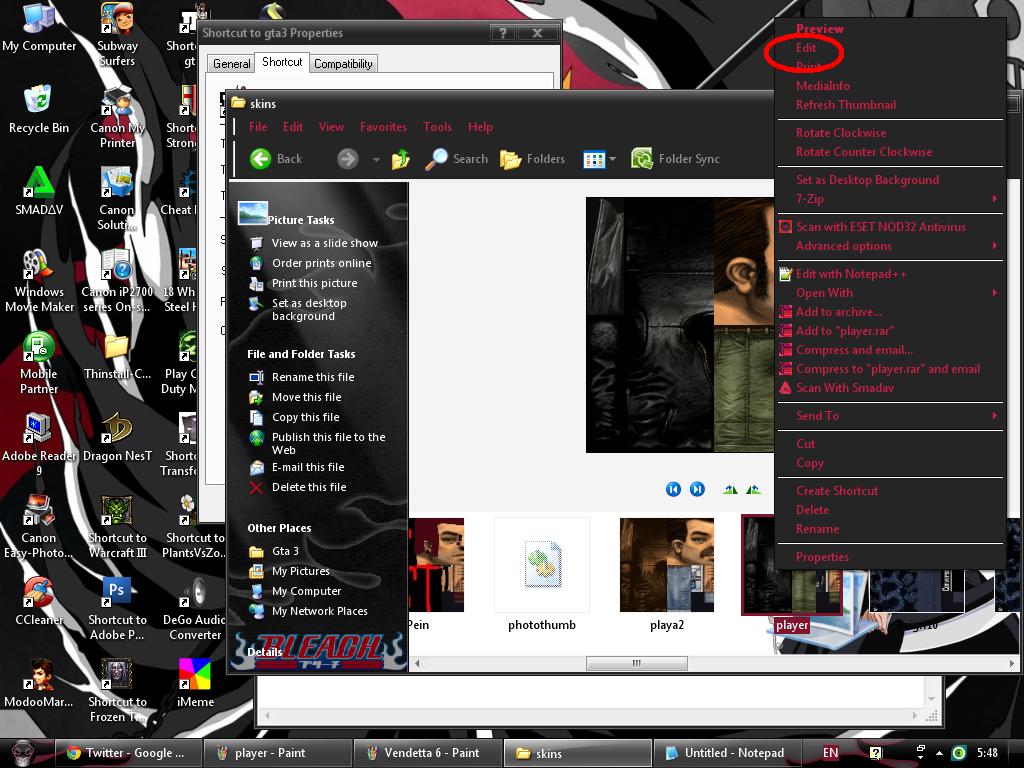
Task: Open Windows Movie Maker shortcut
Action: point(39,281)
